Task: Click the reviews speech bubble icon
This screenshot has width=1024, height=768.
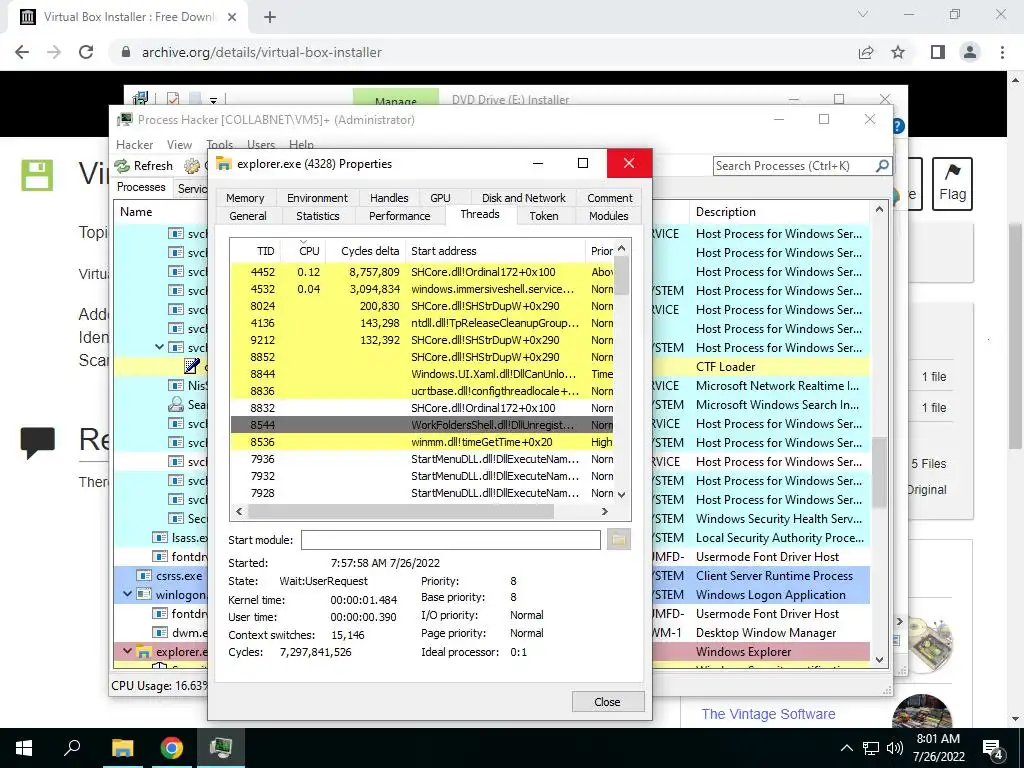Action: tap(37, 443)
